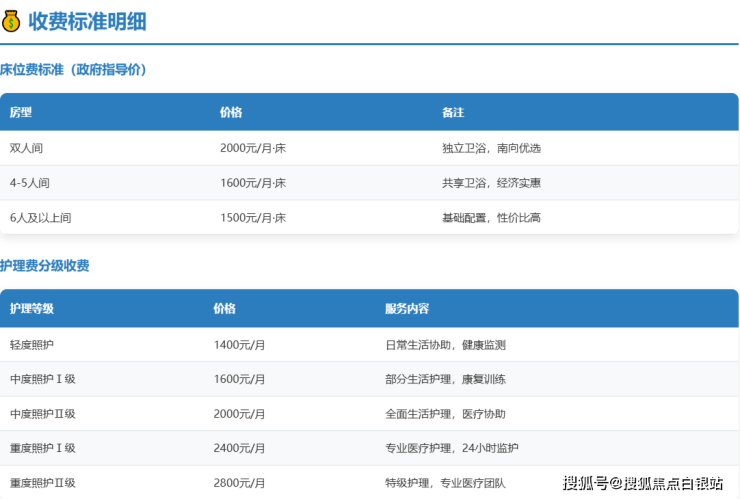Click the 2000元/月·床 price cell

point(253,148)
